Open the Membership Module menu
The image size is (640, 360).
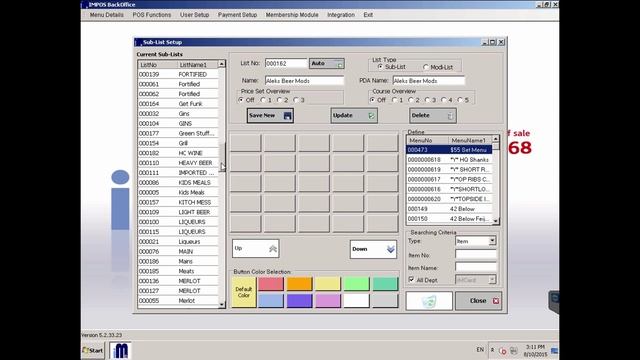pos(292,15)
